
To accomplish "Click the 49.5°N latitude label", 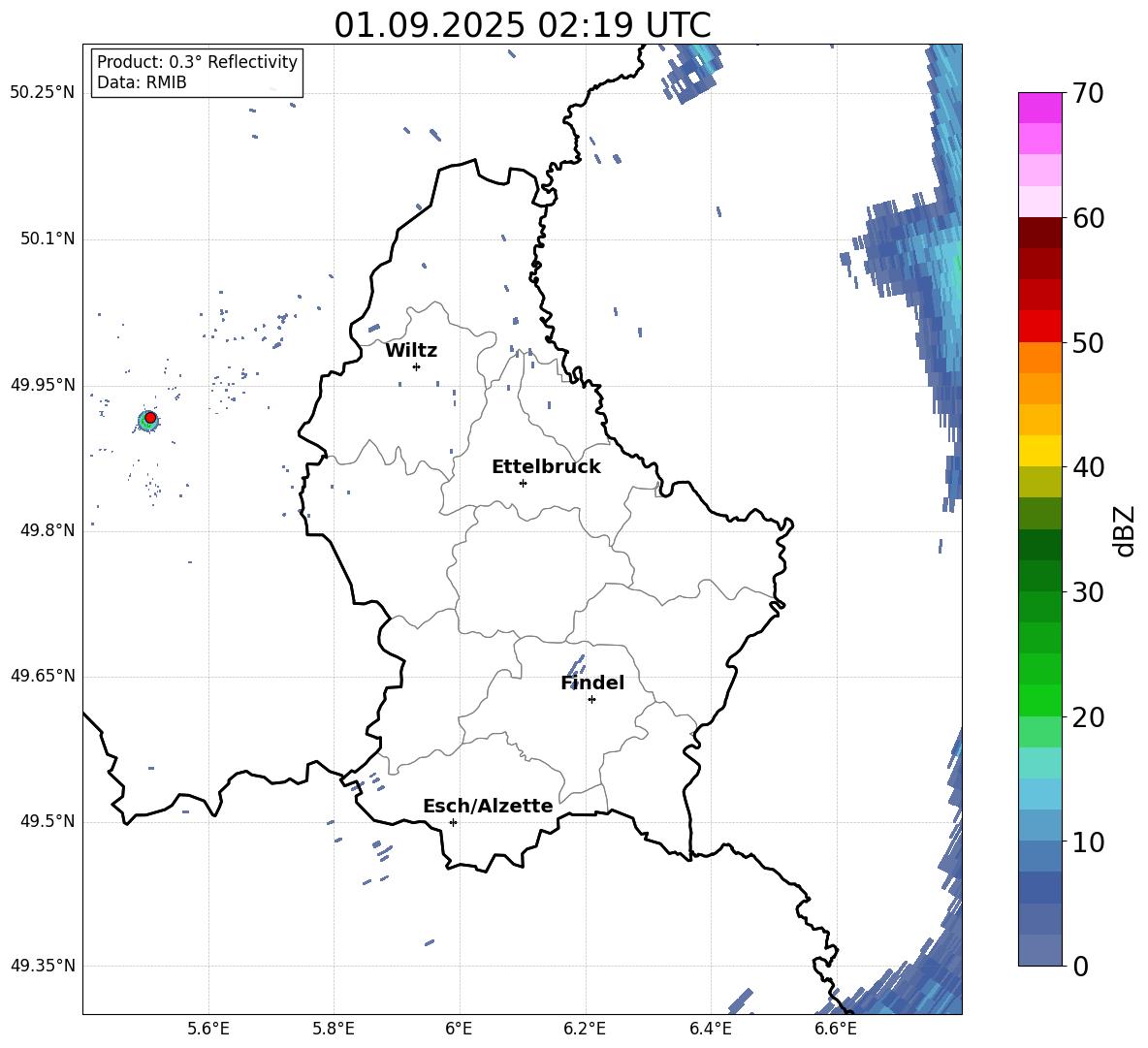I will tap(47, 821).
